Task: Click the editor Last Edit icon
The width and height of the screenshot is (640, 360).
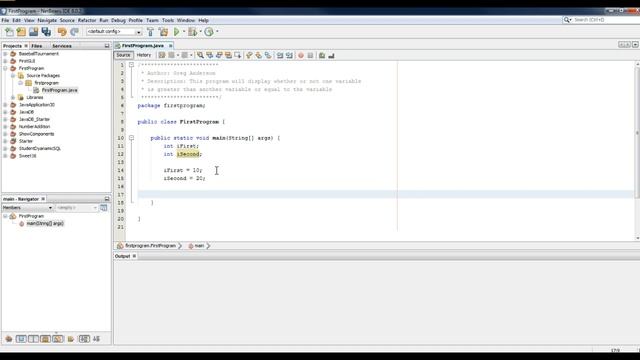Action: tap(162, 55)
